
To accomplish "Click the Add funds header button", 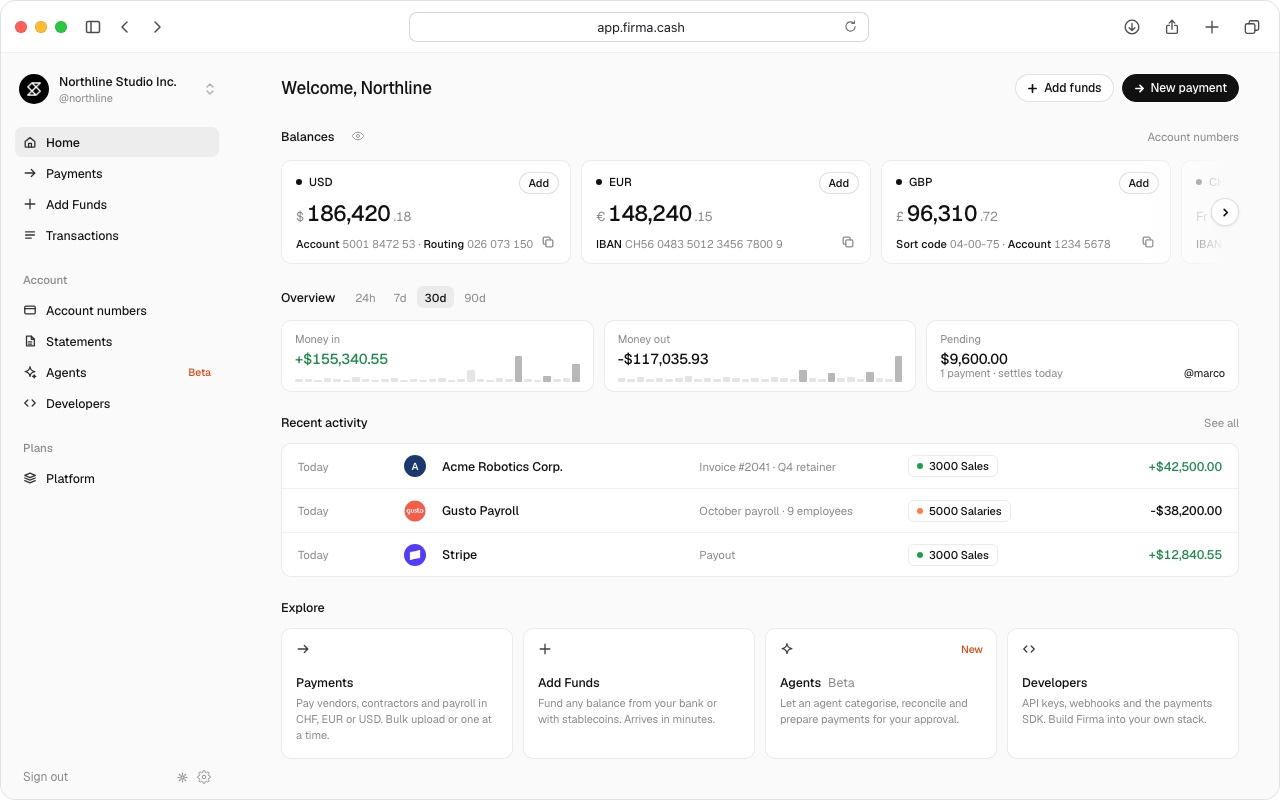I will click(1064, 88).
